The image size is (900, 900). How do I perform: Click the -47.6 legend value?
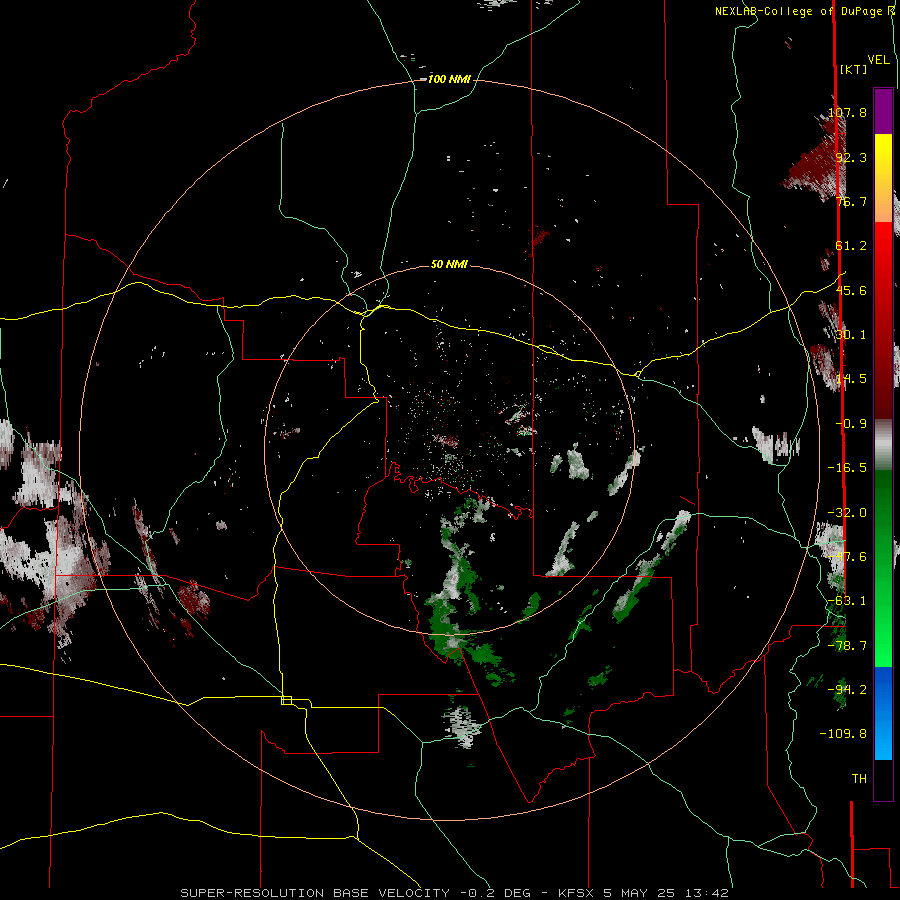pyautogui.click(x=847, y=556)
